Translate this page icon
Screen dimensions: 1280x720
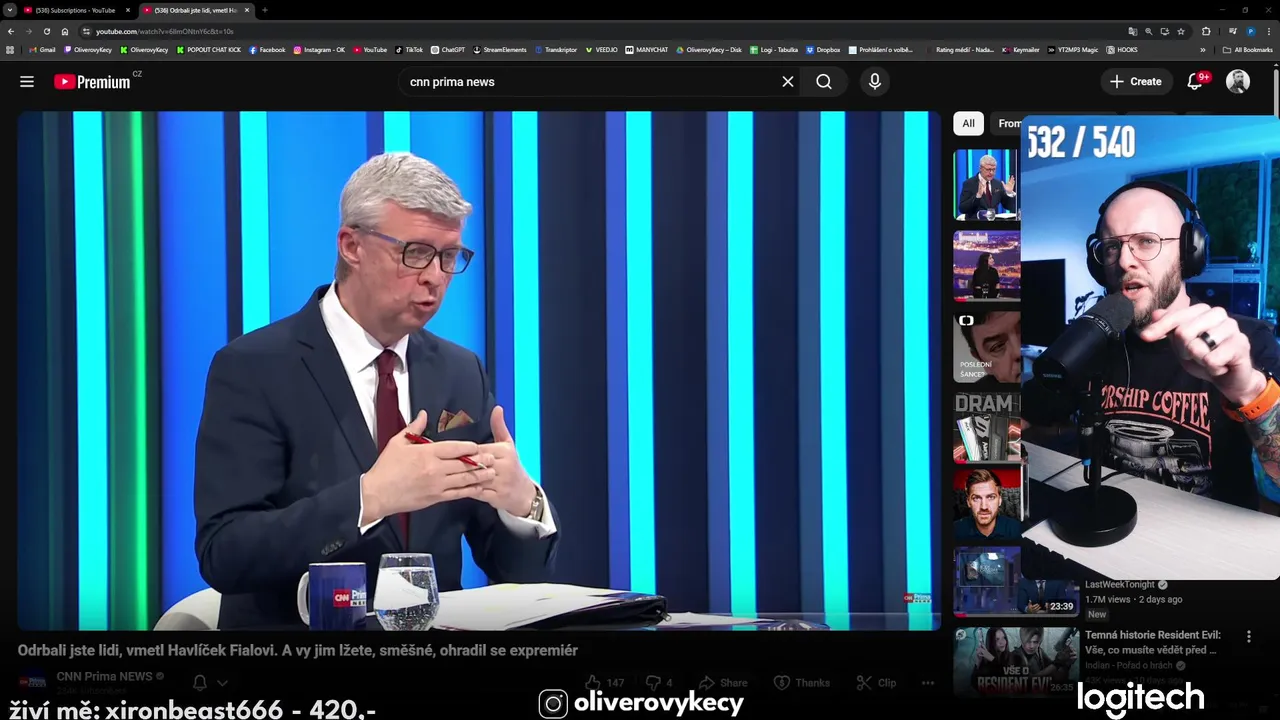(1132, 31)
